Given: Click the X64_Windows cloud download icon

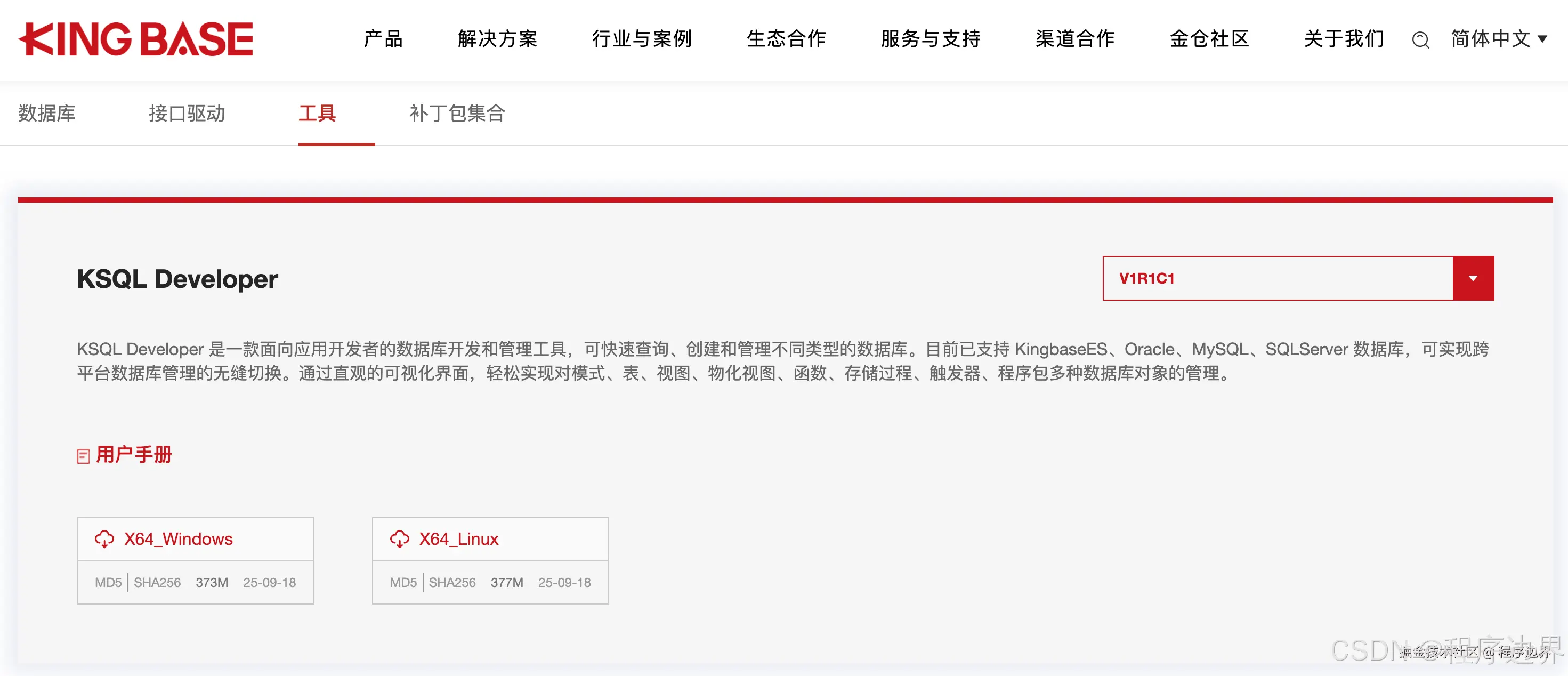Looking at the screenshot, I should click(104, 539).
